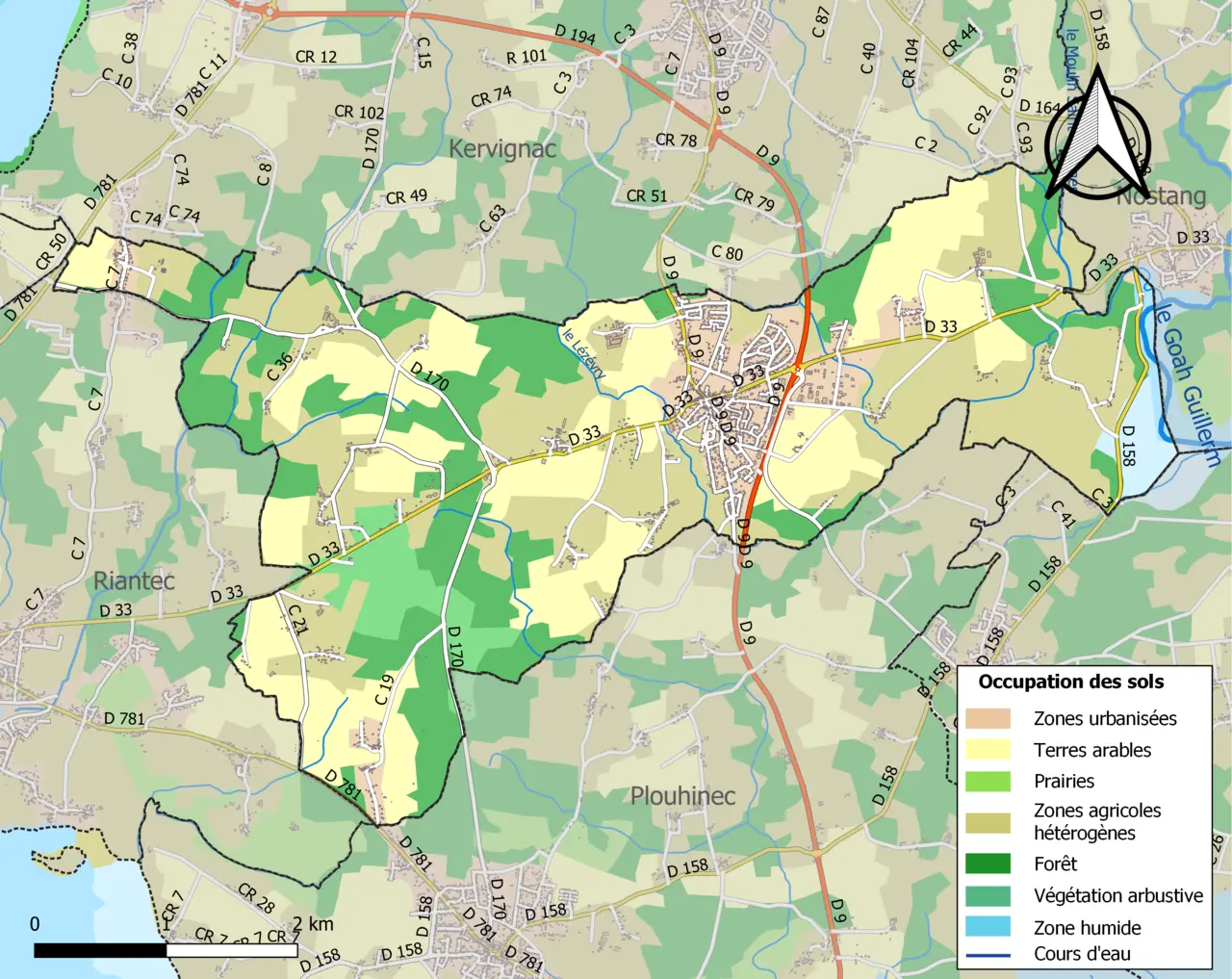Click the Cours d'eau blue line symbol
Screen dimensions: 1232x979
(988, 955)
